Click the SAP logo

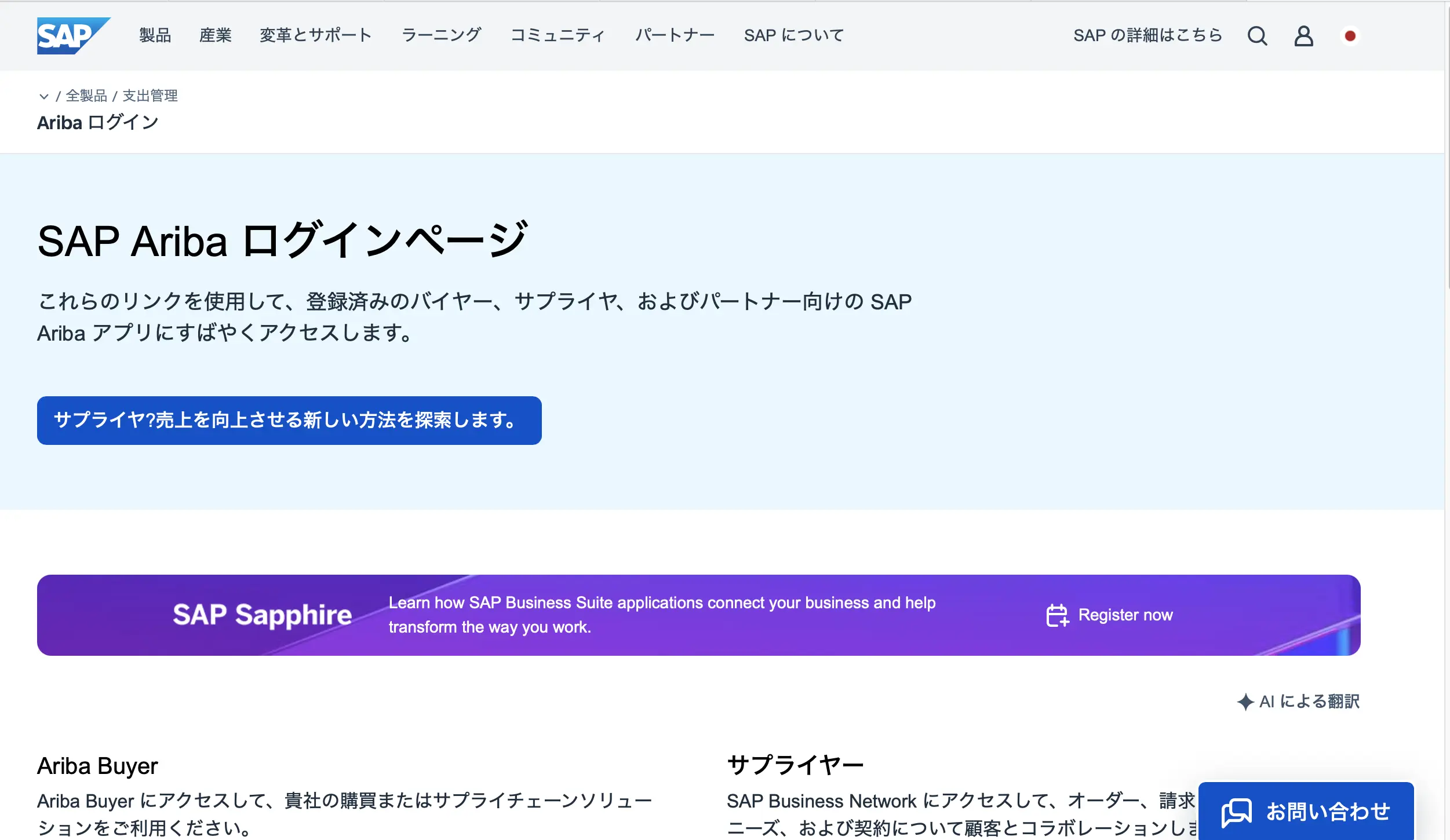click(x=74, y=36)
